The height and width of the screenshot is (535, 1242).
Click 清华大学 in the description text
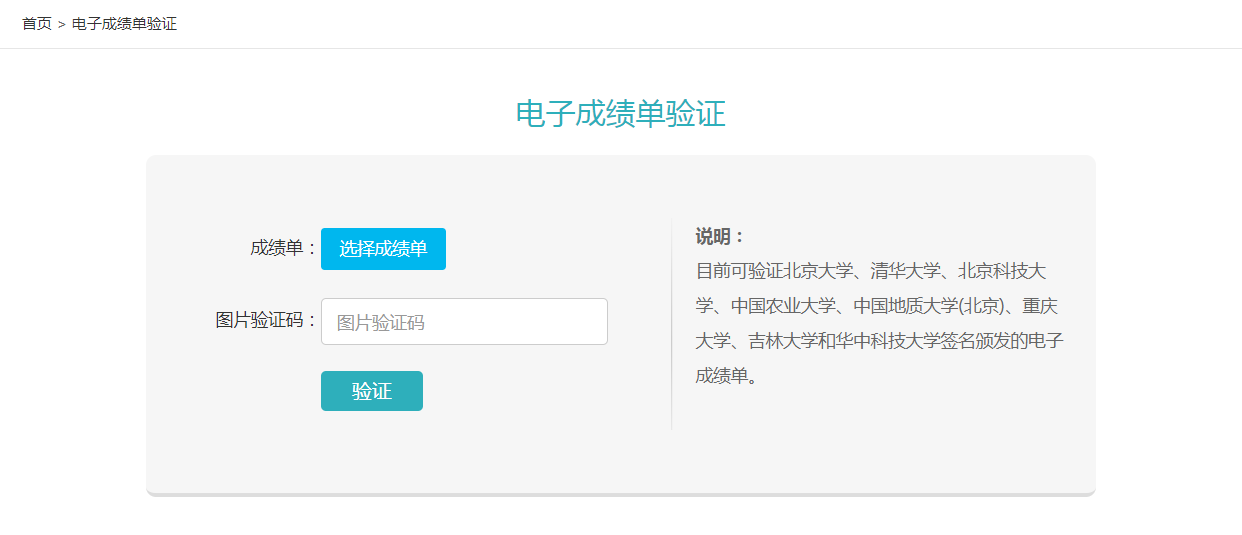[905, 272]
